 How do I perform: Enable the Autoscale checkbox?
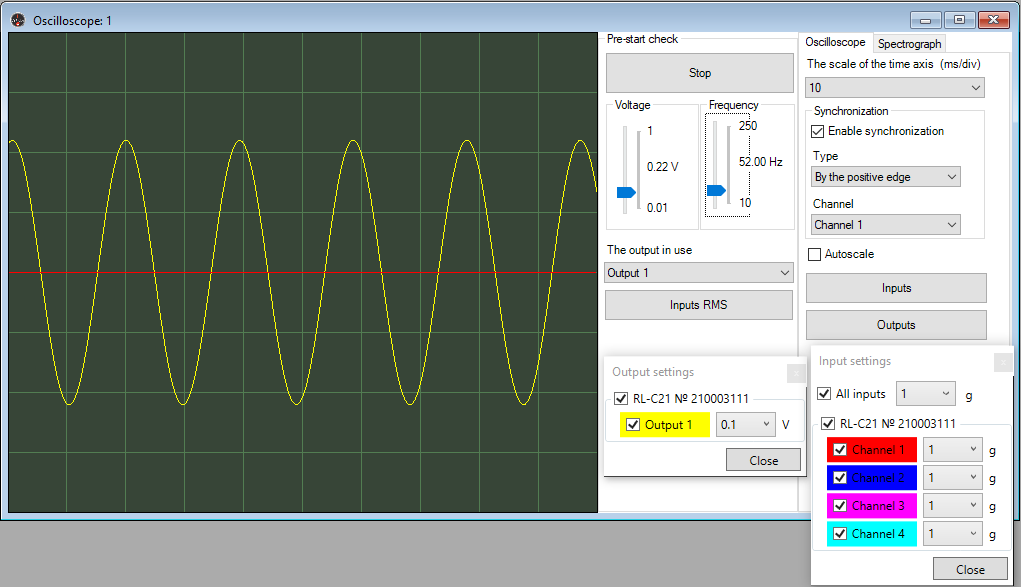coord(814,254)
